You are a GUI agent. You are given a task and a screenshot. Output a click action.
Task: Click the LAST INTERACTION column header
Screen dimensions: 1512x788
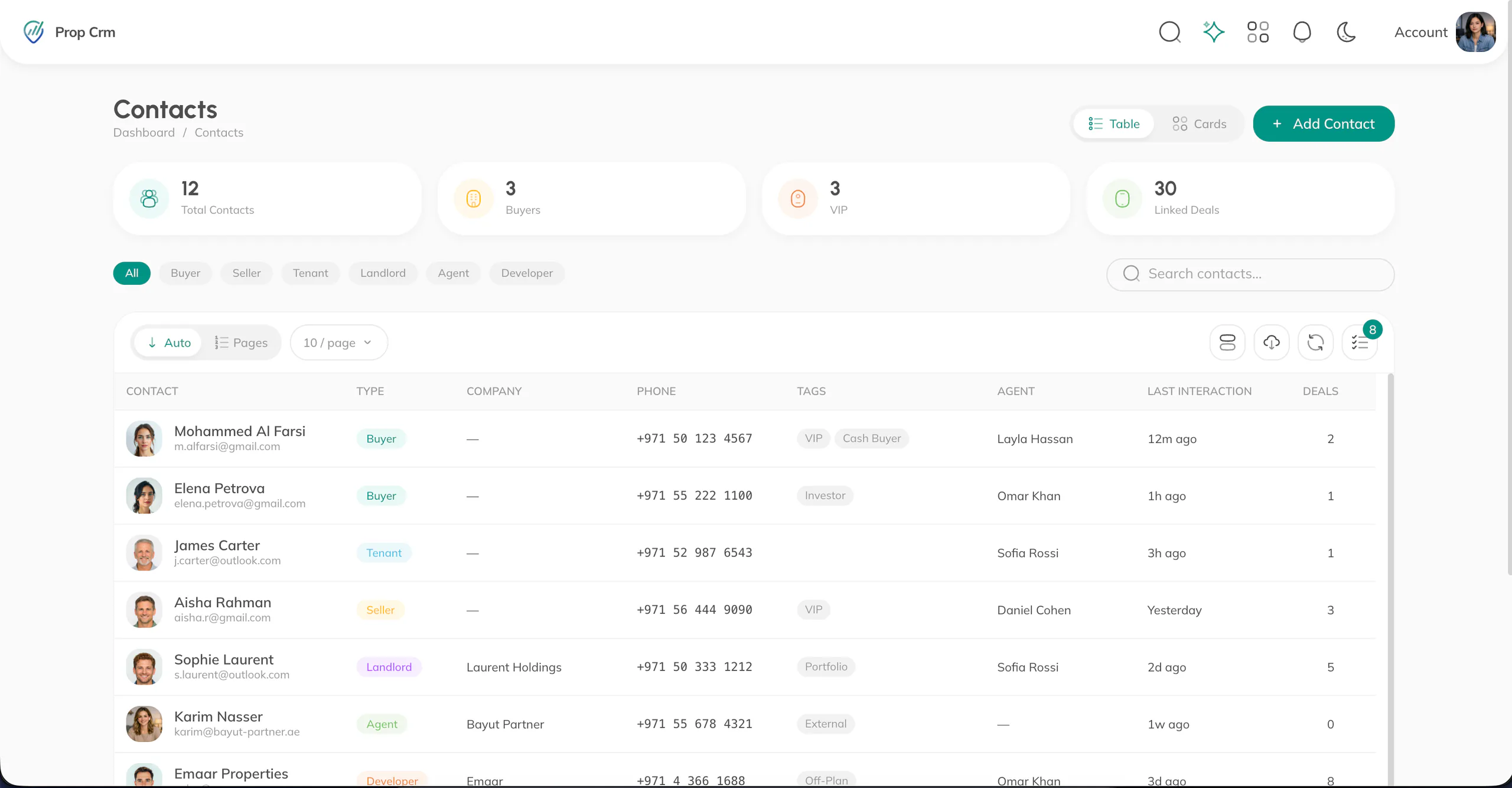(1199, 391)
